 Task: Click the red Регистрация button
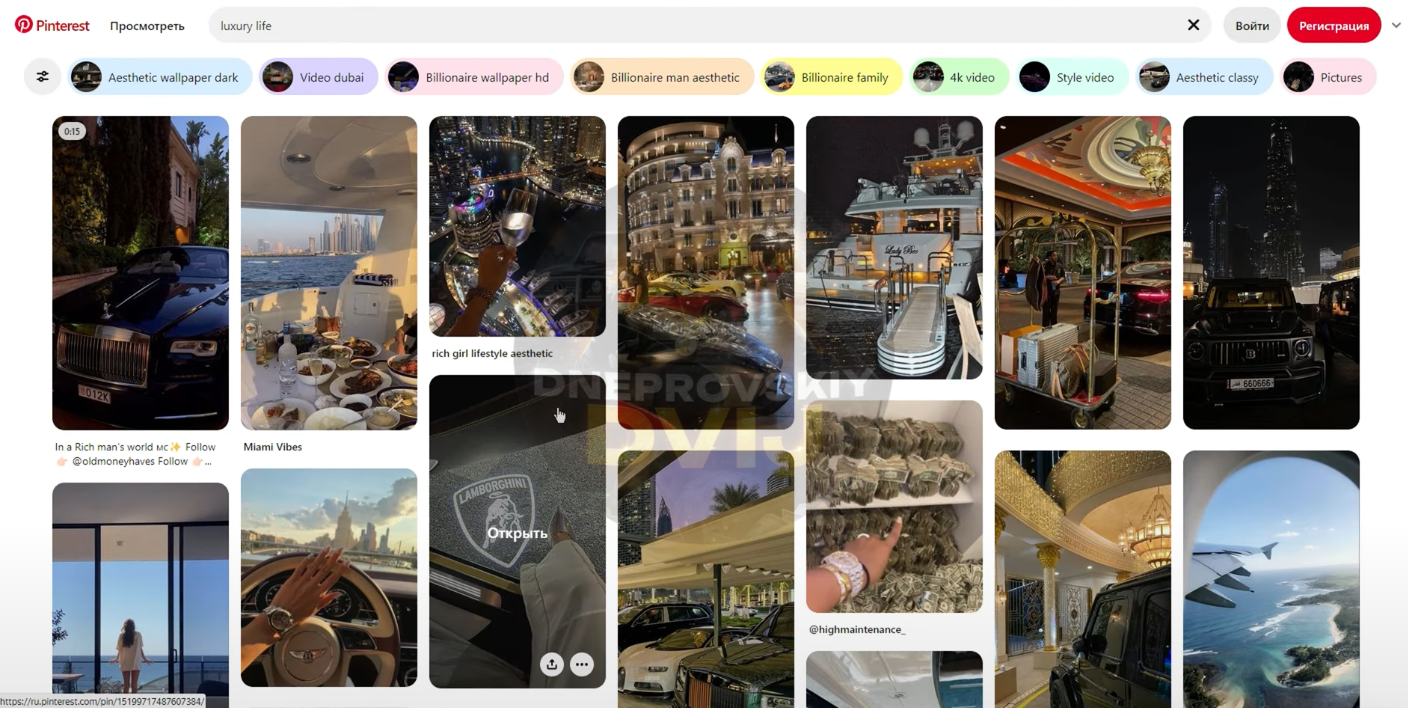(1334, 26)
